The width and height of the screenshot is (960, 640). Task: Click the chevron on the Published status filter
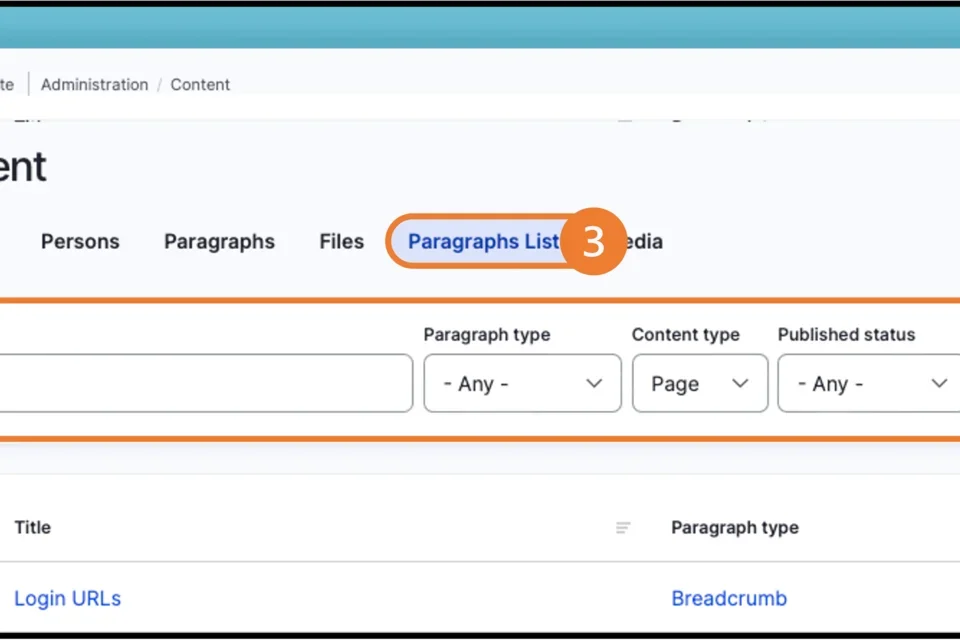click(x=938, y=383)
